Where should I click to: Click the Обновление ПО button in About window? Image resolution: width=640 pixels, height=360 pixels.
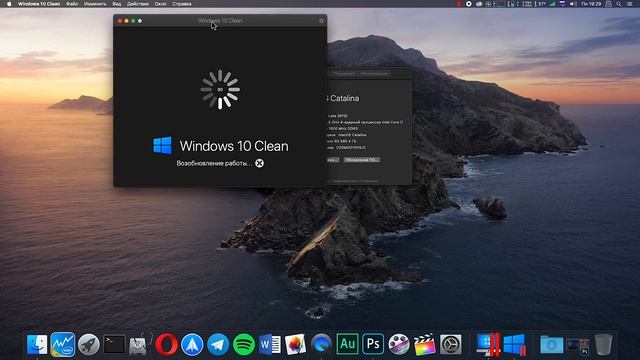(361, 160)
